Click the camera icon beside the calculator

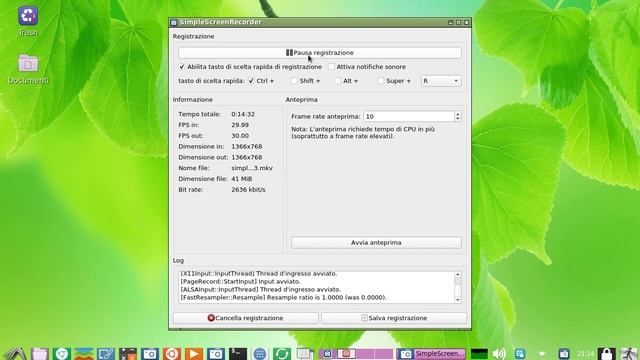pyautogui.click(x=150, y=353)
